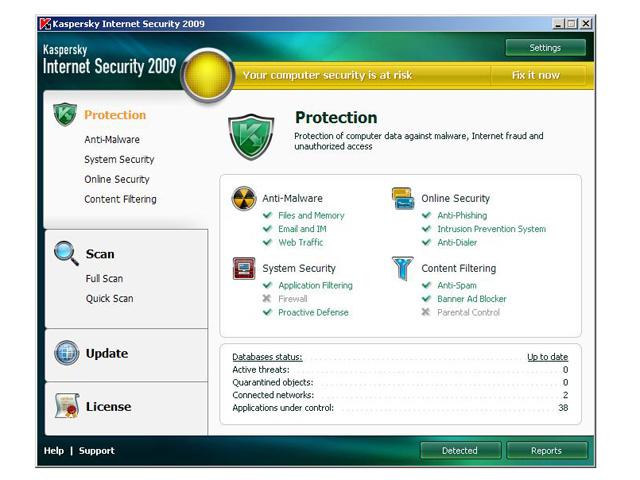Click the Update globe icon
The height and width of the screenshot is (480, 640).
pyautogui.click(x=66, y=353)
